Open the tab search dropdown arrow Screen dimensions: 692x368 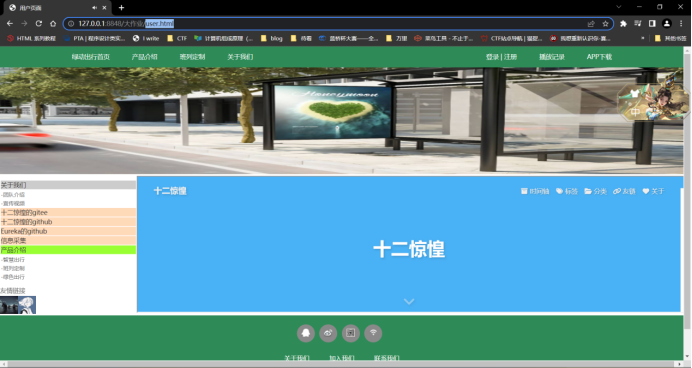[x=618, y=7]
